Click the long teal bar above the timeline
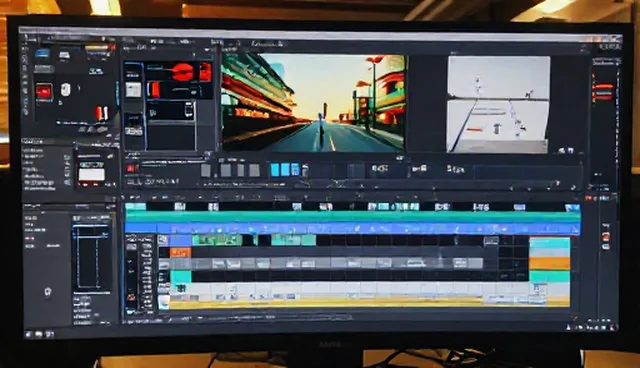This screenshot has width=640, height=368. pyautogui.click(x=353, y=217)
